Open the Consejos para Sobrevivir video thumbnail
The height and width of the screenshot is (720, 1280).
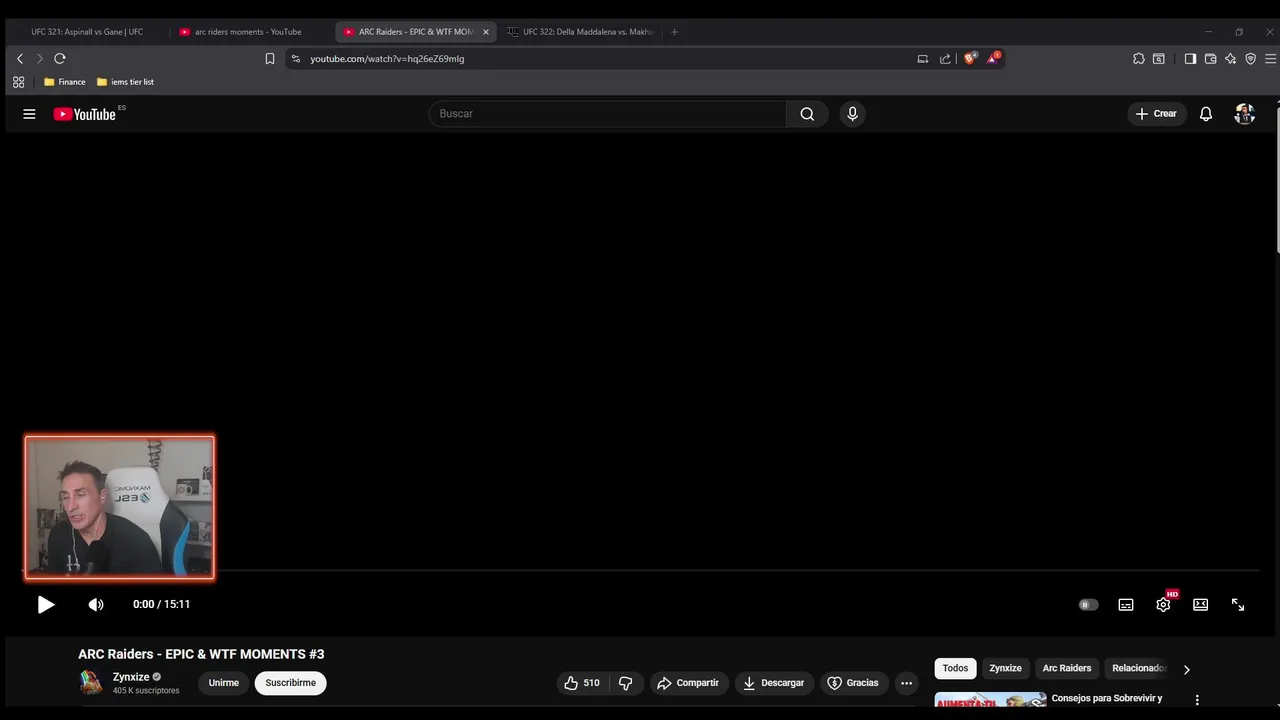pyautogui.click(x=990, y=700)
